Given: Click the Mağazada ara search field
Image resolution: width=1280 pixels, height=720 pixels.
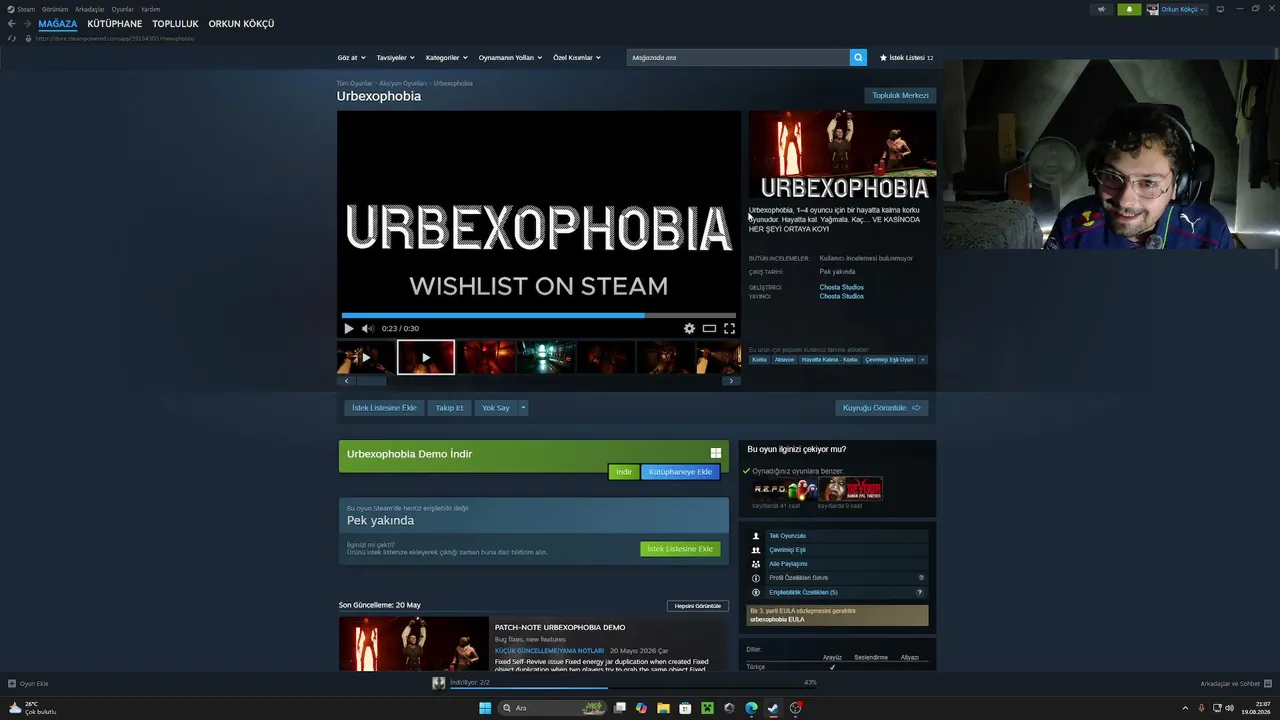Looking at the screenshot, I should pos(738,57).
